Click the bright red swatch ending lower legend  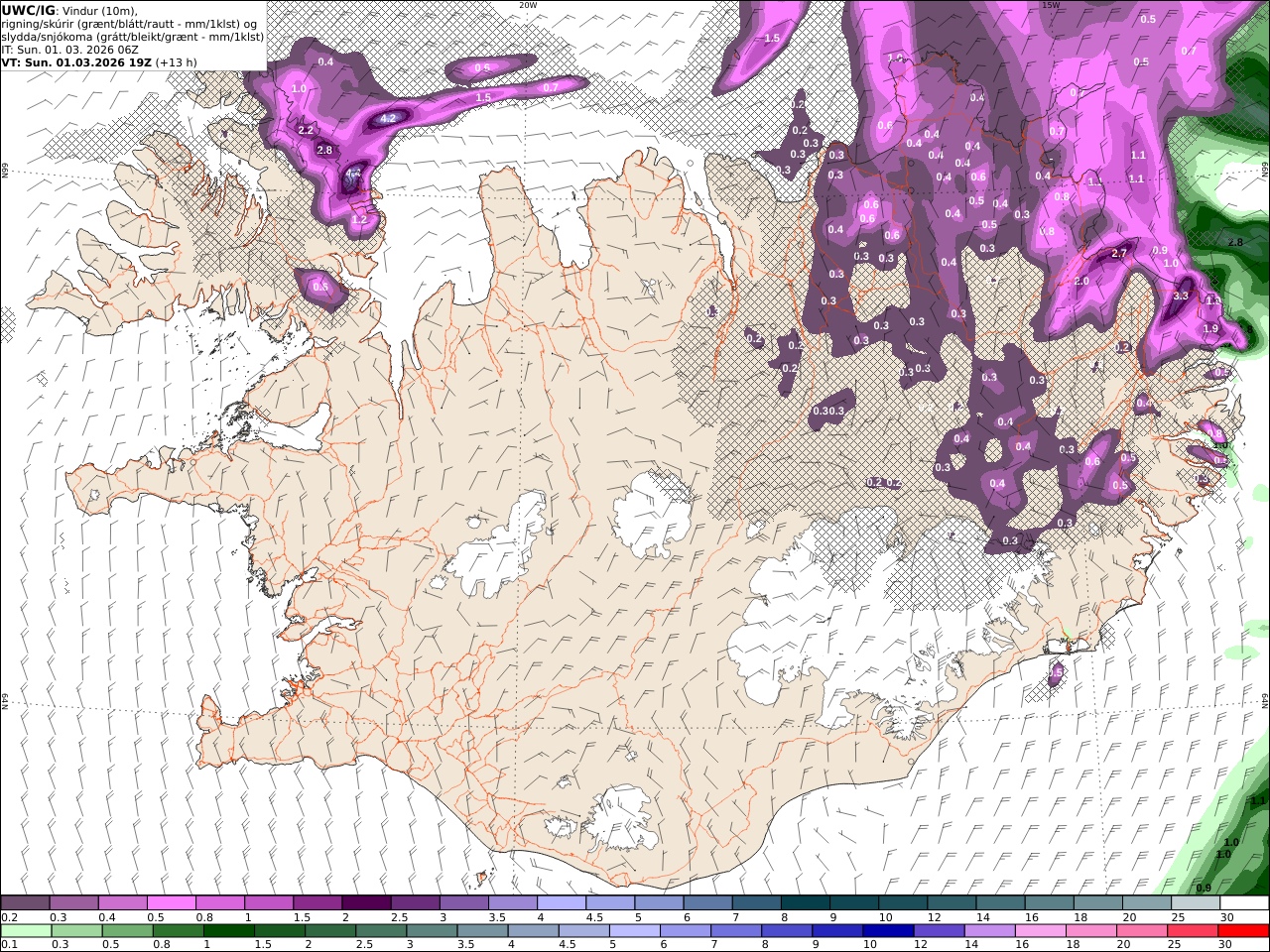click(x=1243, y=930)
